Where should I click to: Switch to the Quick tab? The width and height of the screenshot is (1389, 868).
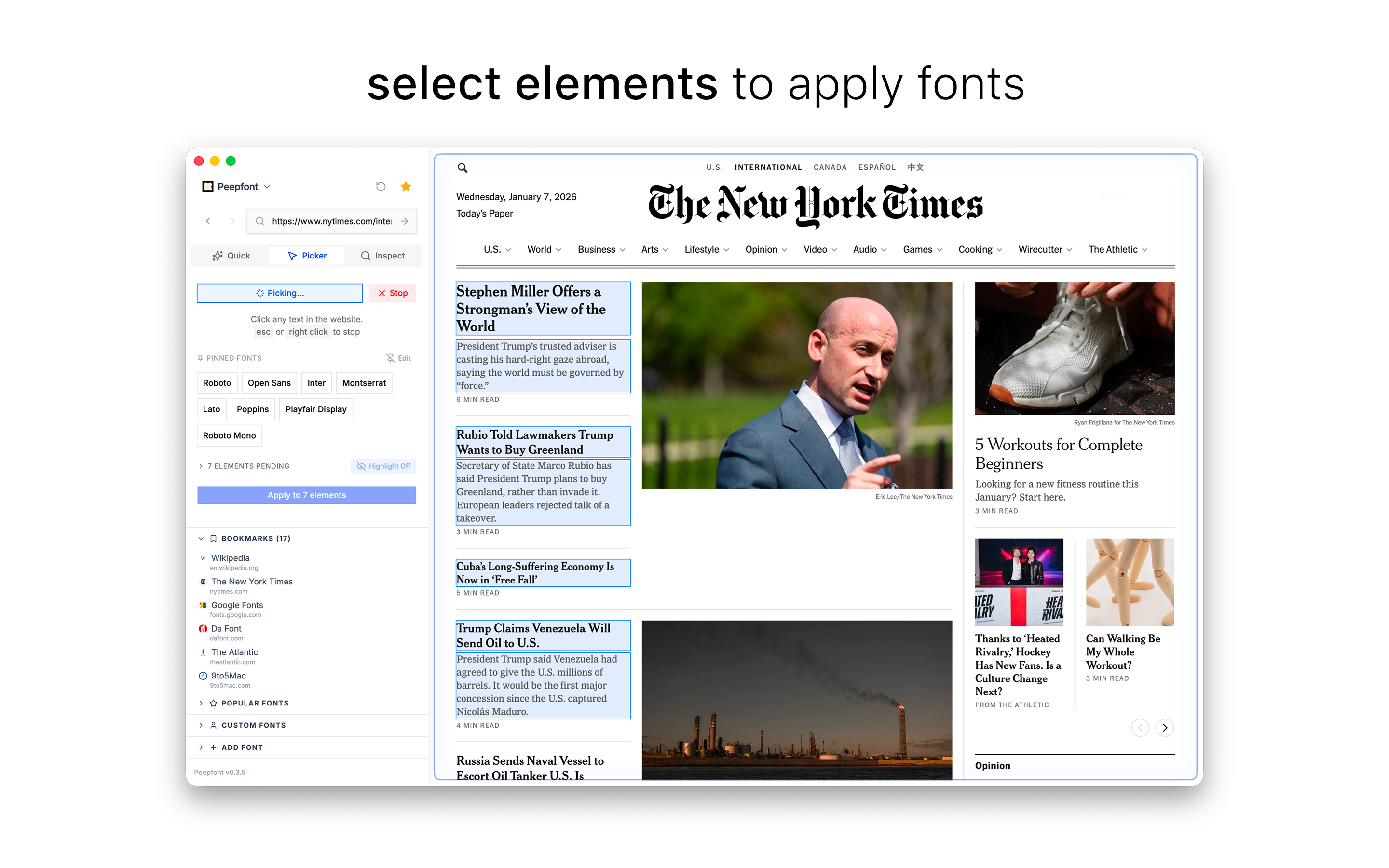(x=231, y=256)
